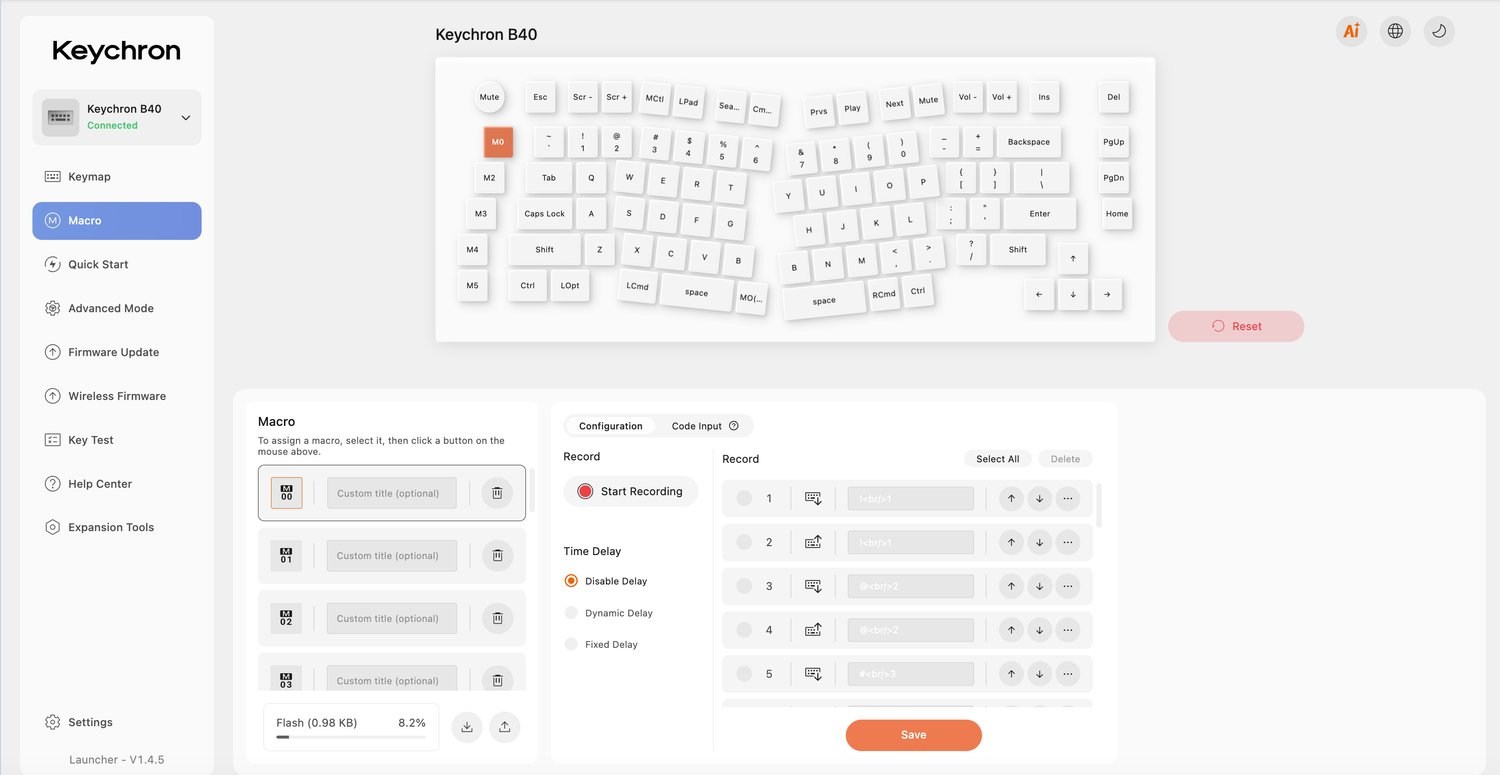Tick the selection circle for record row 3
This screenshot has height=775, width=1500.
coord(744,586)
